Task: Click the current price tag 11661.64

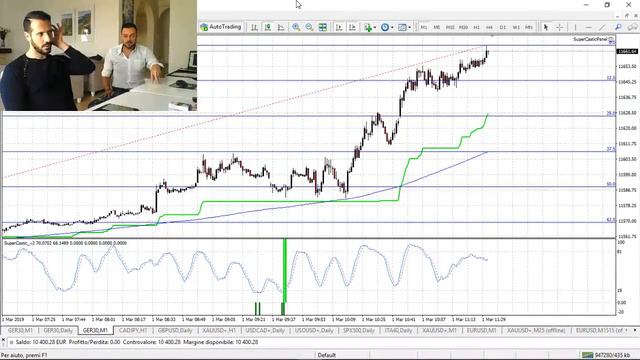Action: (627, 51)
